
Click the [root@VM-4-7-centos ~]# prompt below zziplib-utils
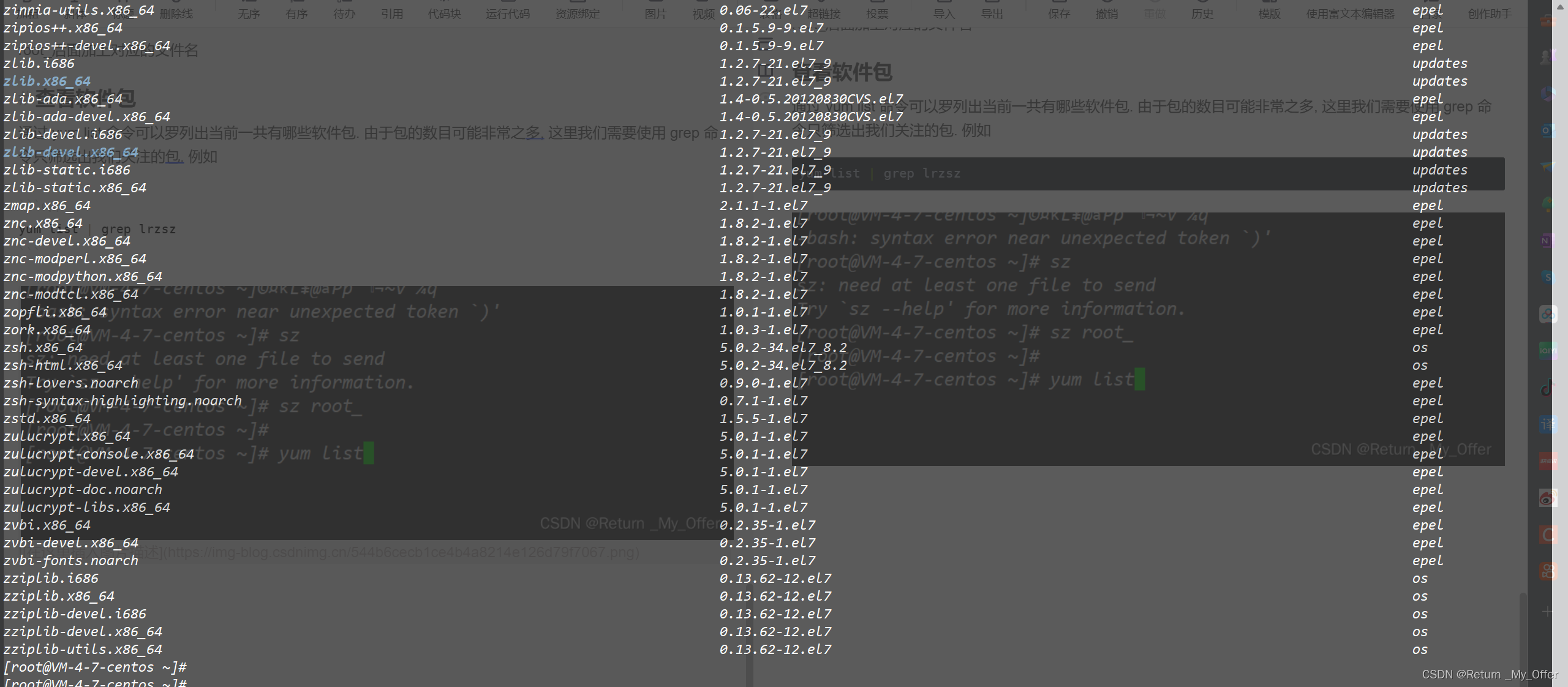pyautogui.click(x=95, y=667)
